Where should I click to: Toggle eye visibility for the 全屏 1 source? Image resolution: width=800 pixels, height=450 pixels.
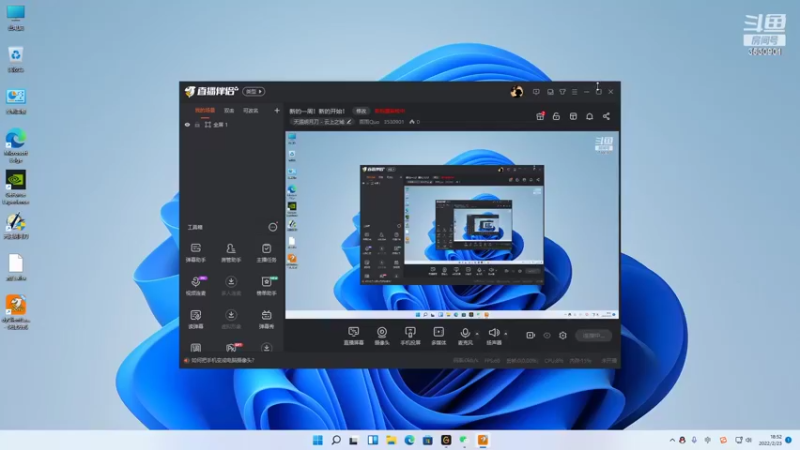coord(187,124)
